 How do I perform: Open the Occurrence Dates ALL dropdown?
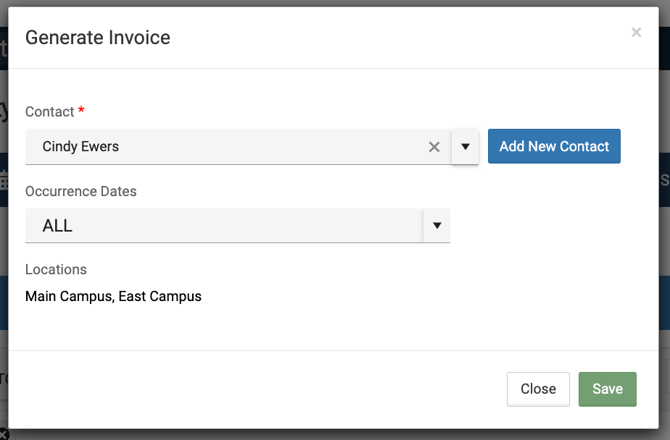point(223,226)
